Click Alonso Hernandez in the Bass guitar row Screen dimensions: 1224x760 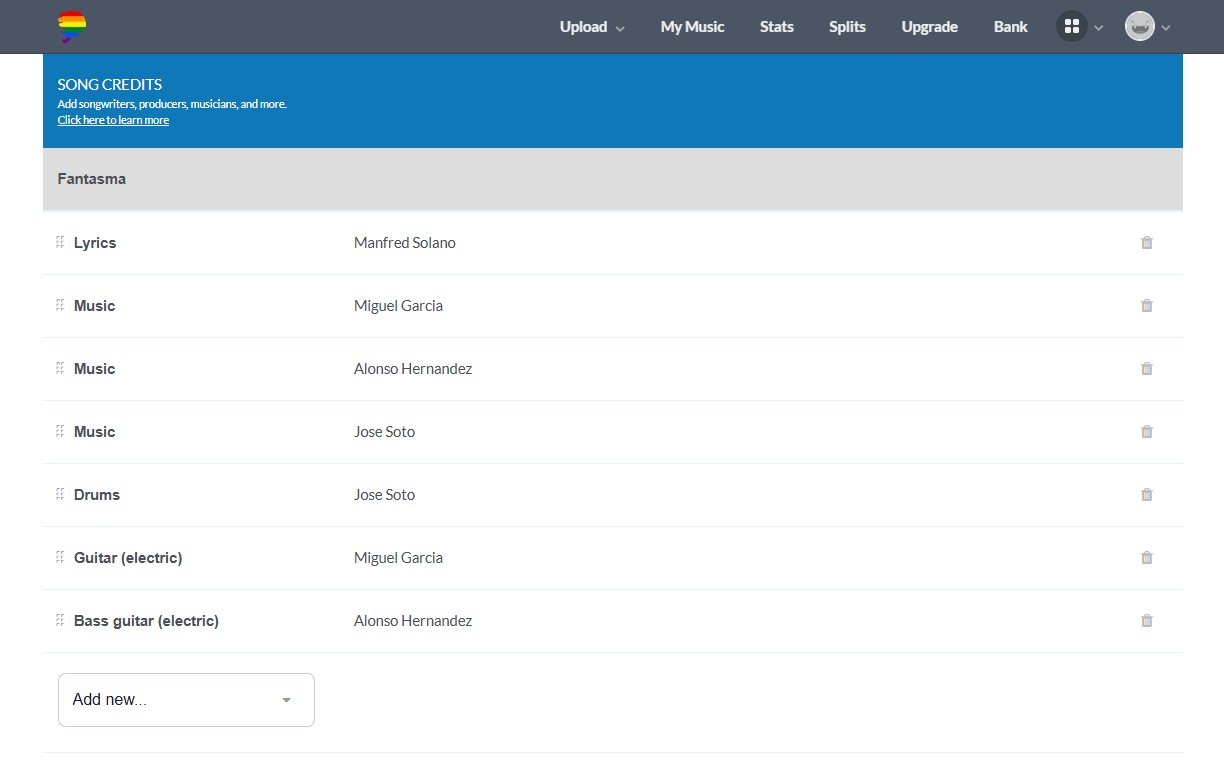click(x=413, y=621)
